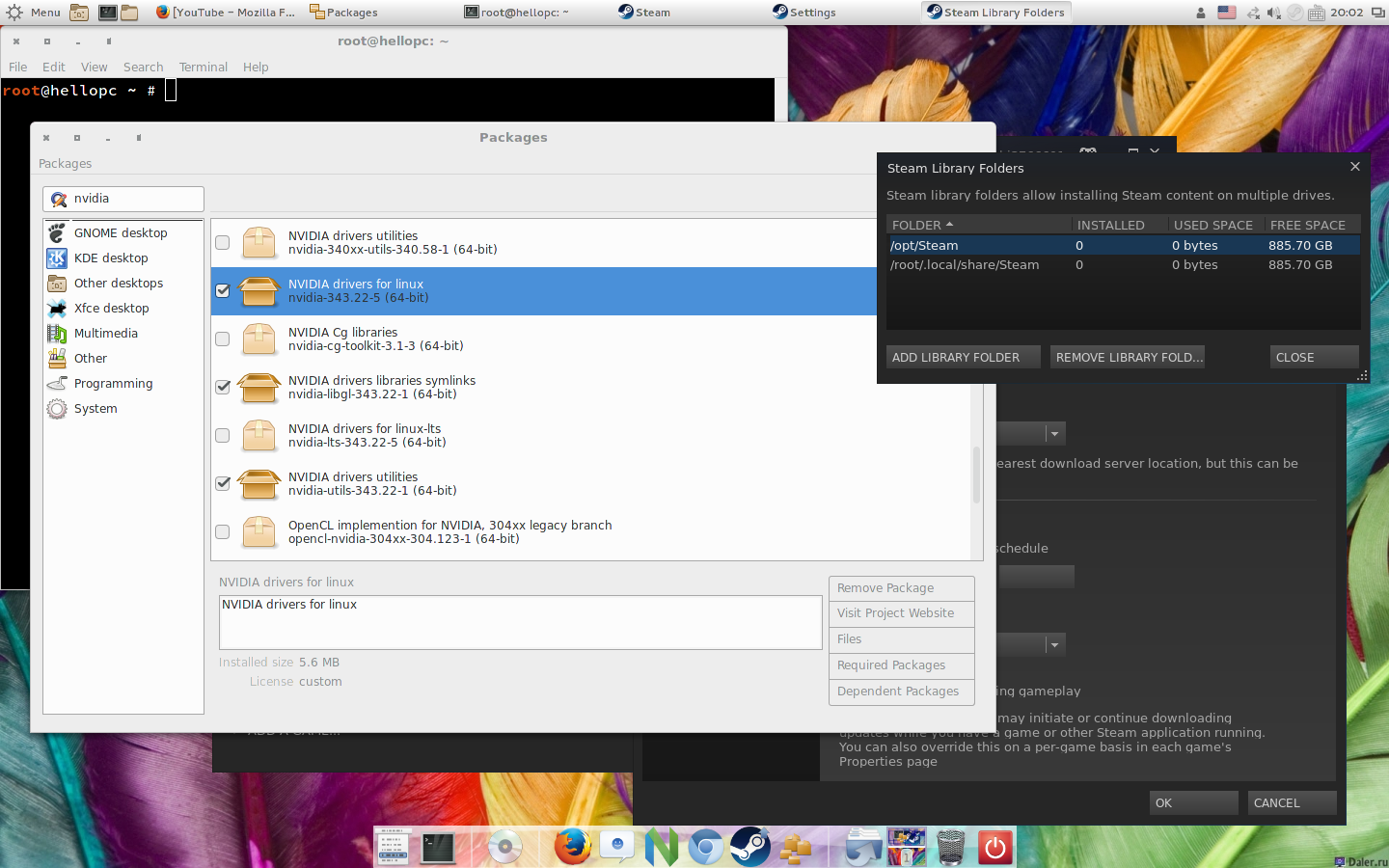Click Dependent Packages button

pos(902,692)
